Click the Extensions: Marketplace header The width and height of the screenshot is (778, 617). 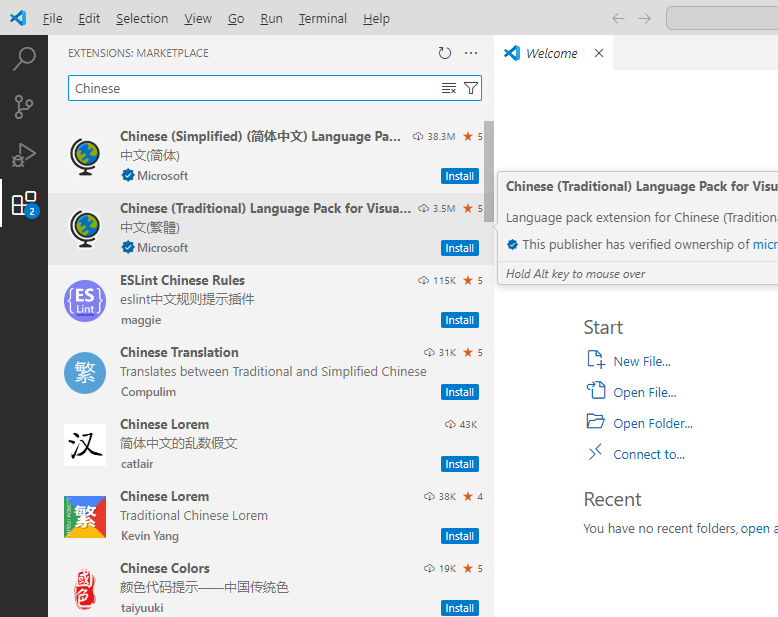(138, 53)
